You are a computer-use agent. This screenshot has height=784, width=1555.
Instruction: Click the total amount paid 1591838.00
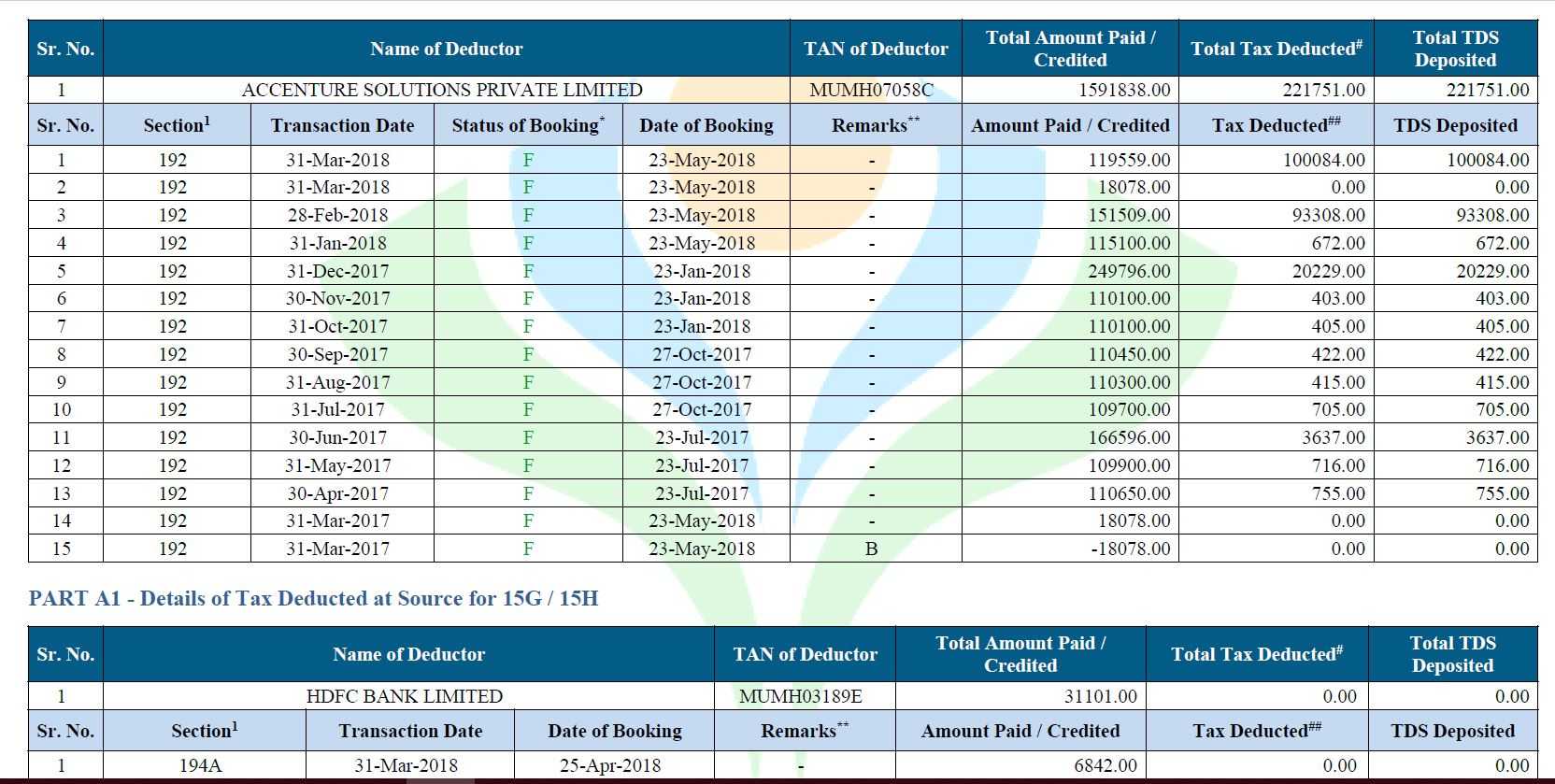pyautogui.click(x=1125, y=90)
